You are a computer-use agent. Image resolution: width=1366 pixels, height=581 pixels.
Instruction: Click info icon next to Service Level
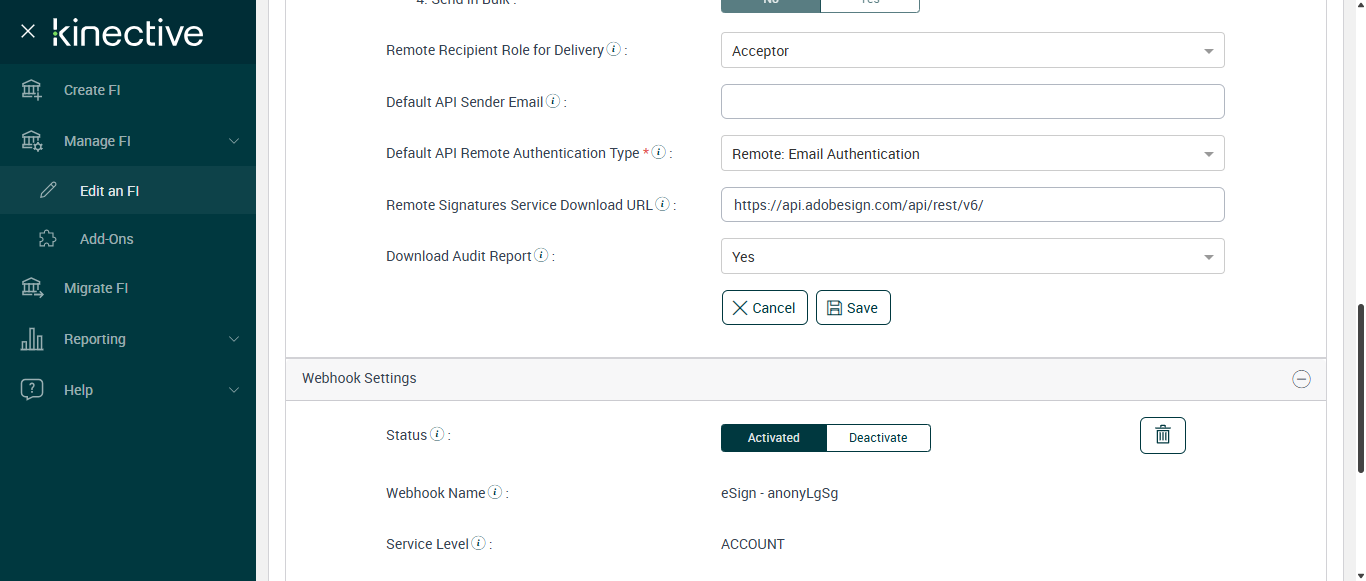tap(479, 544)
